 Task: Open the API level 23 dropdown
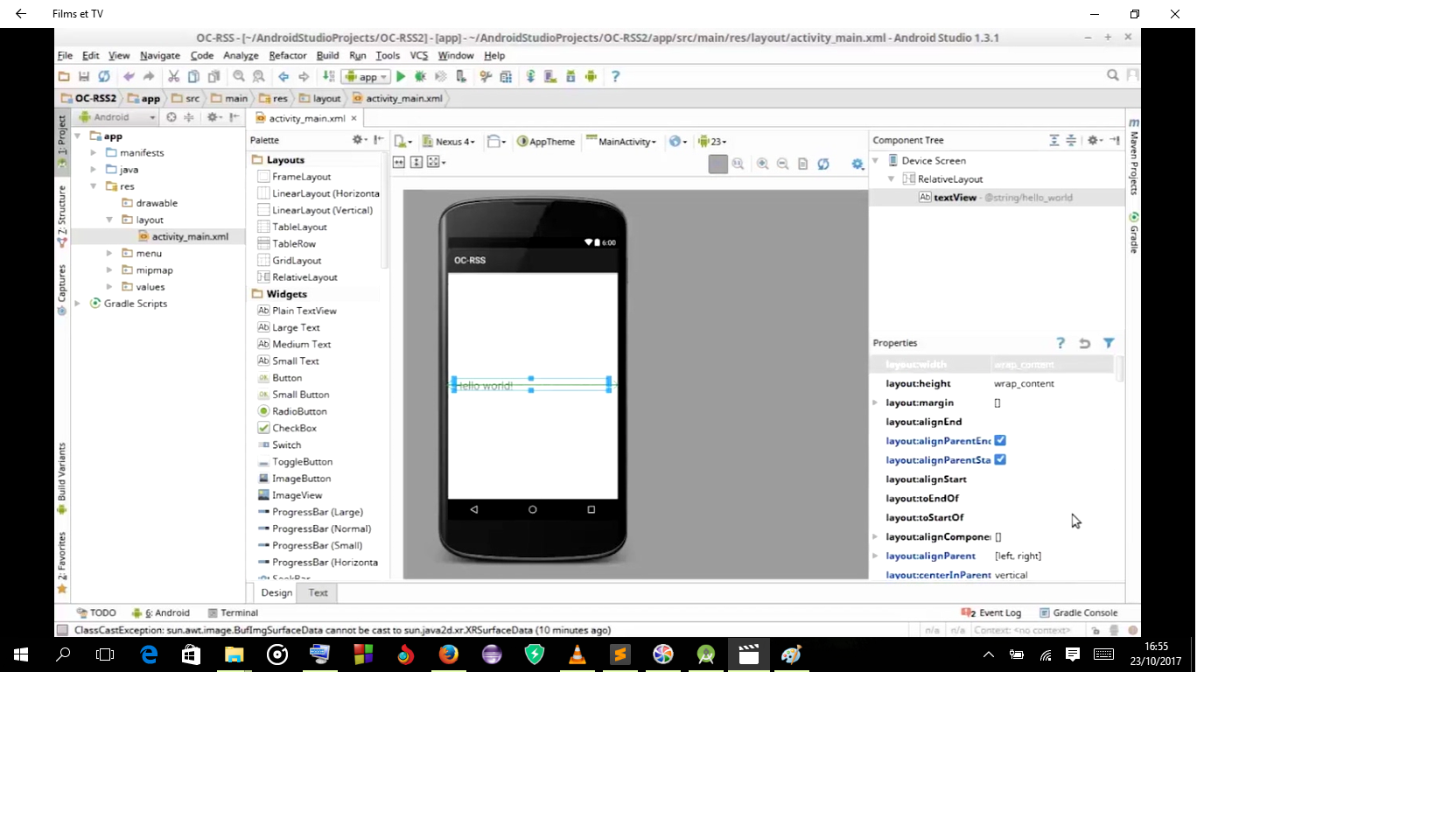pyautogui.click(x=715, y=141)
